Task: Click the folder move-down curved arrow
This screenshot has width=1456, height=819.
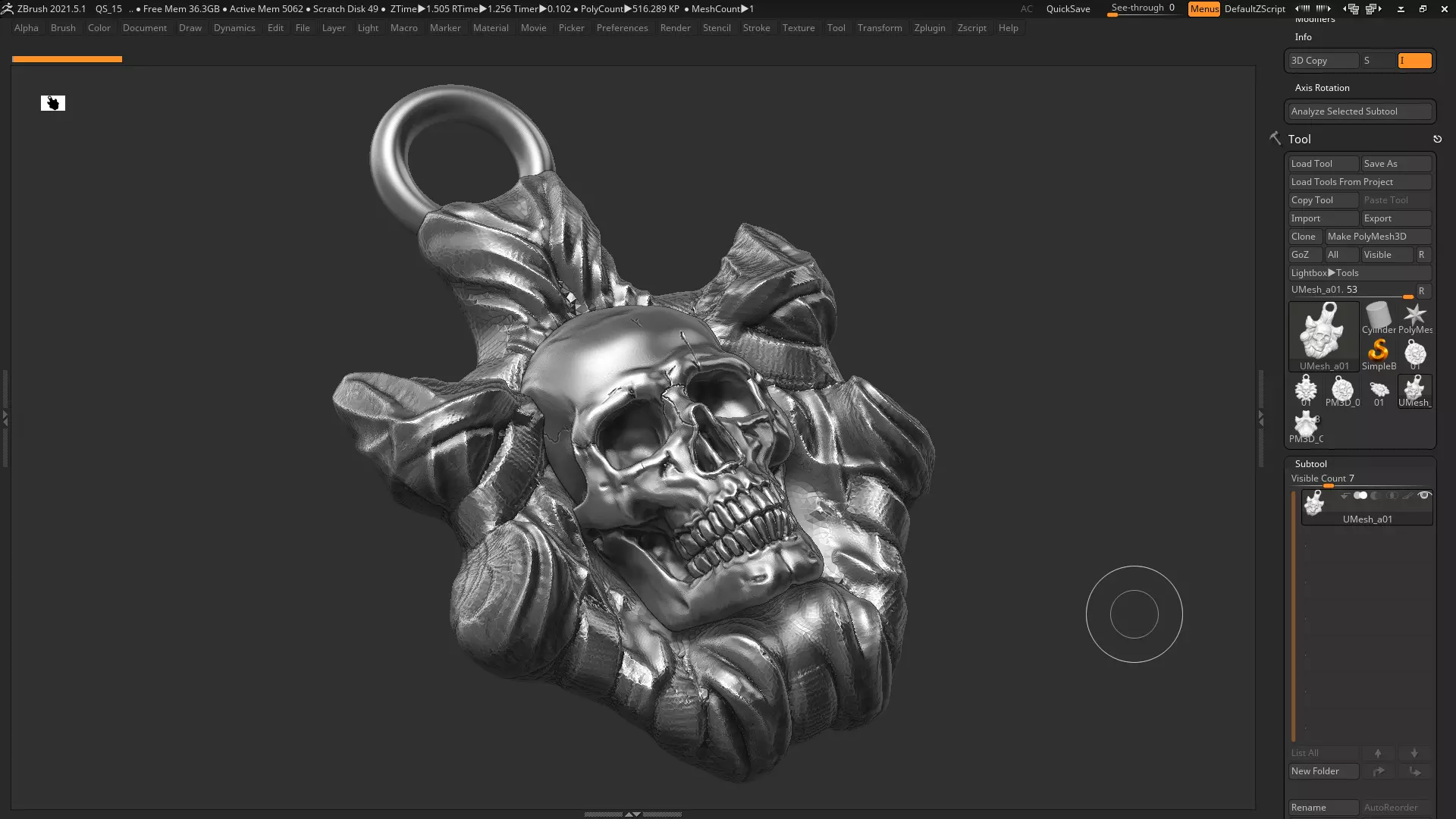Action: click(1415, 771)
